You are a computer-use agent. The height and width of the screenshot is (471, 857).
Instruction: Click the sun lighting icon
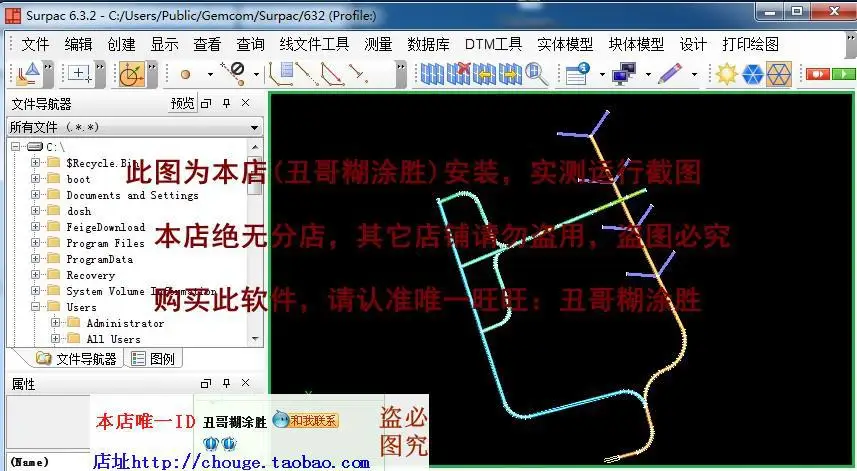tap(726, 74)
